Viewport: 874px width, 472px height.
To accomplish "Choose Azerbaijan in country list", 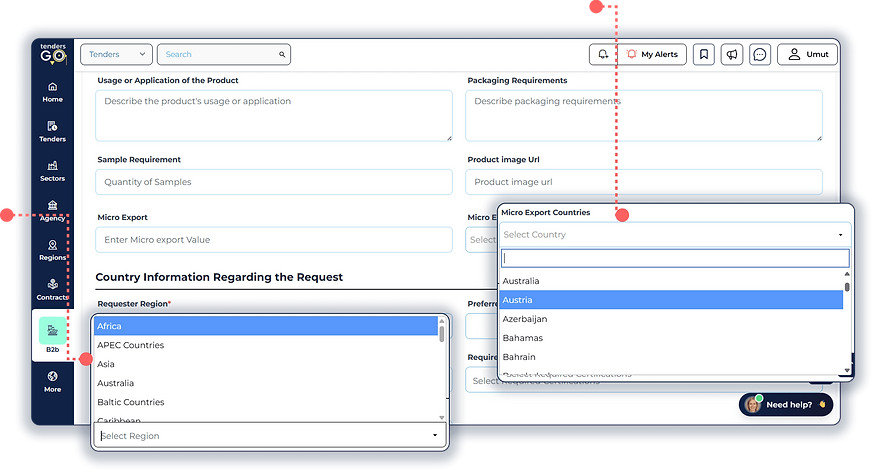I will tap(671, 319).
